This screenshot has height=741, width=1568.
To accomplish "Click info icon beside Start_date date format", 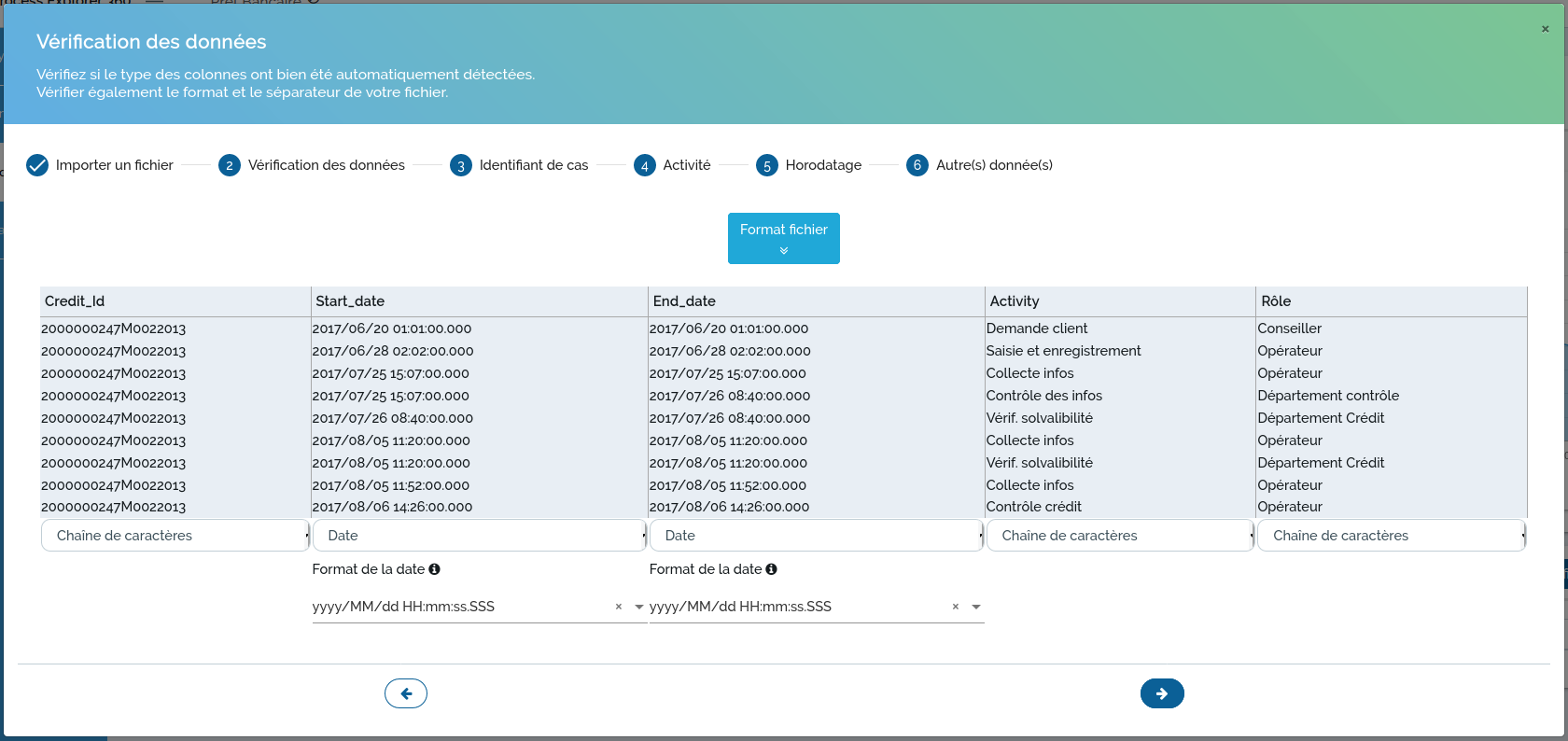I will 434,569.
